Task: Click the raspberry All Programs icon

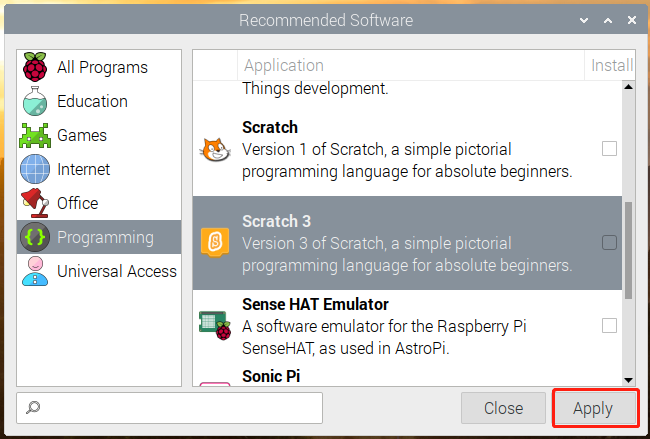Action: pos(35,67)
